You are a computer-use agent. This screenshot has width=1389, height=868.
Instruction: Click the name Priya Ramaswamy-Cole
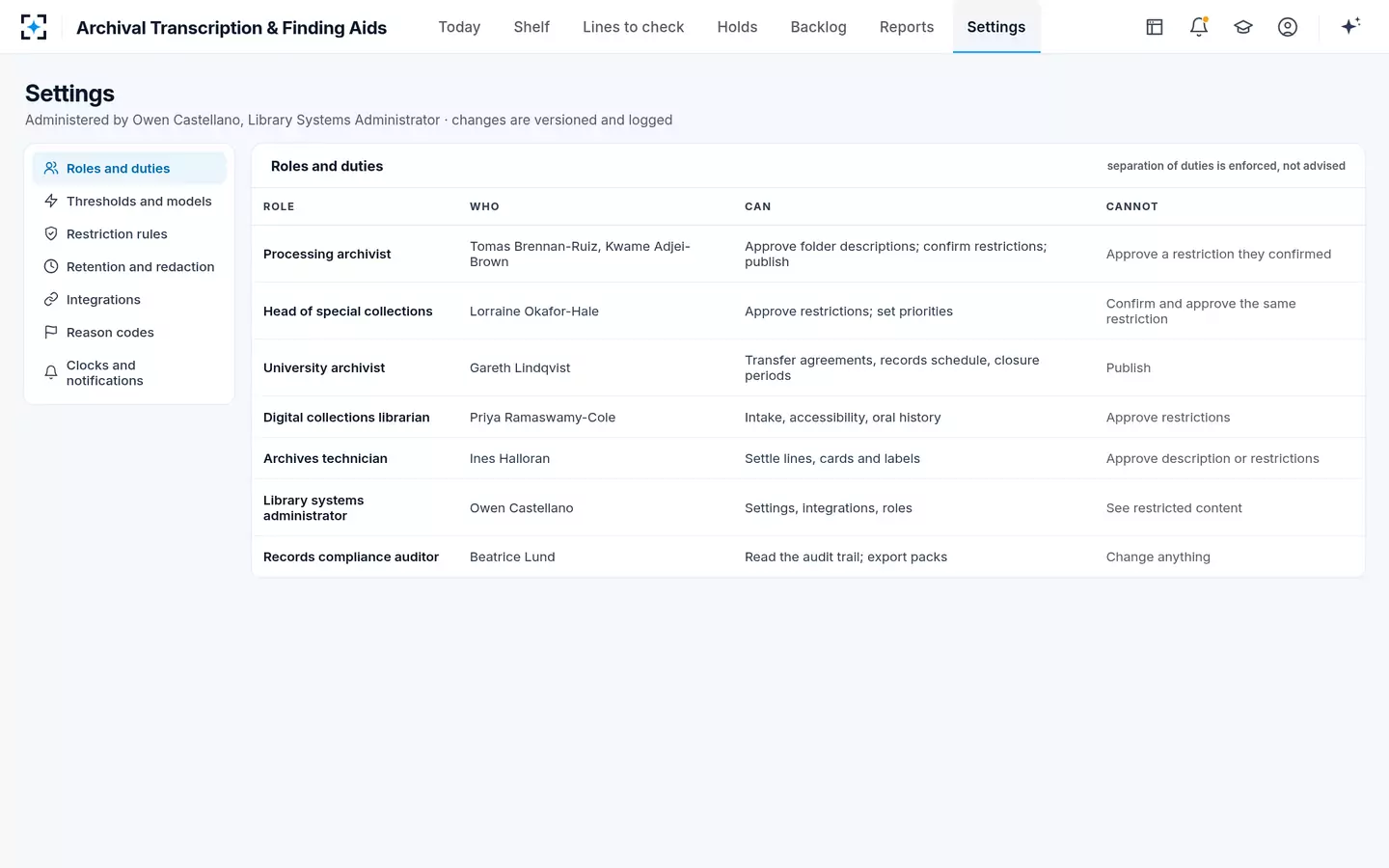click(542, 417)
